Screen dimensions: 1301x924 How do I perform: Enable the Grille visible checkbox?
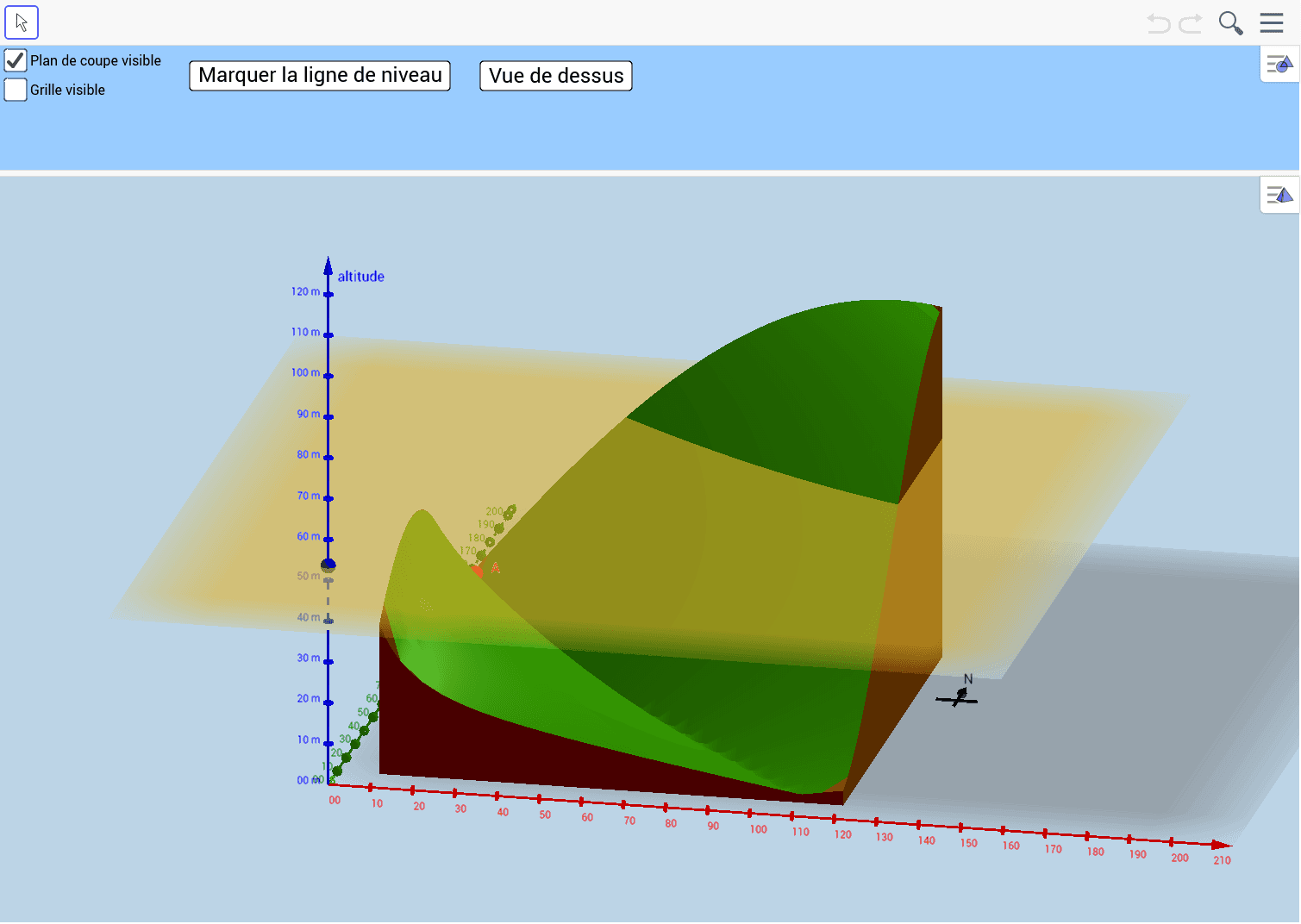click(x=16, y=90)
